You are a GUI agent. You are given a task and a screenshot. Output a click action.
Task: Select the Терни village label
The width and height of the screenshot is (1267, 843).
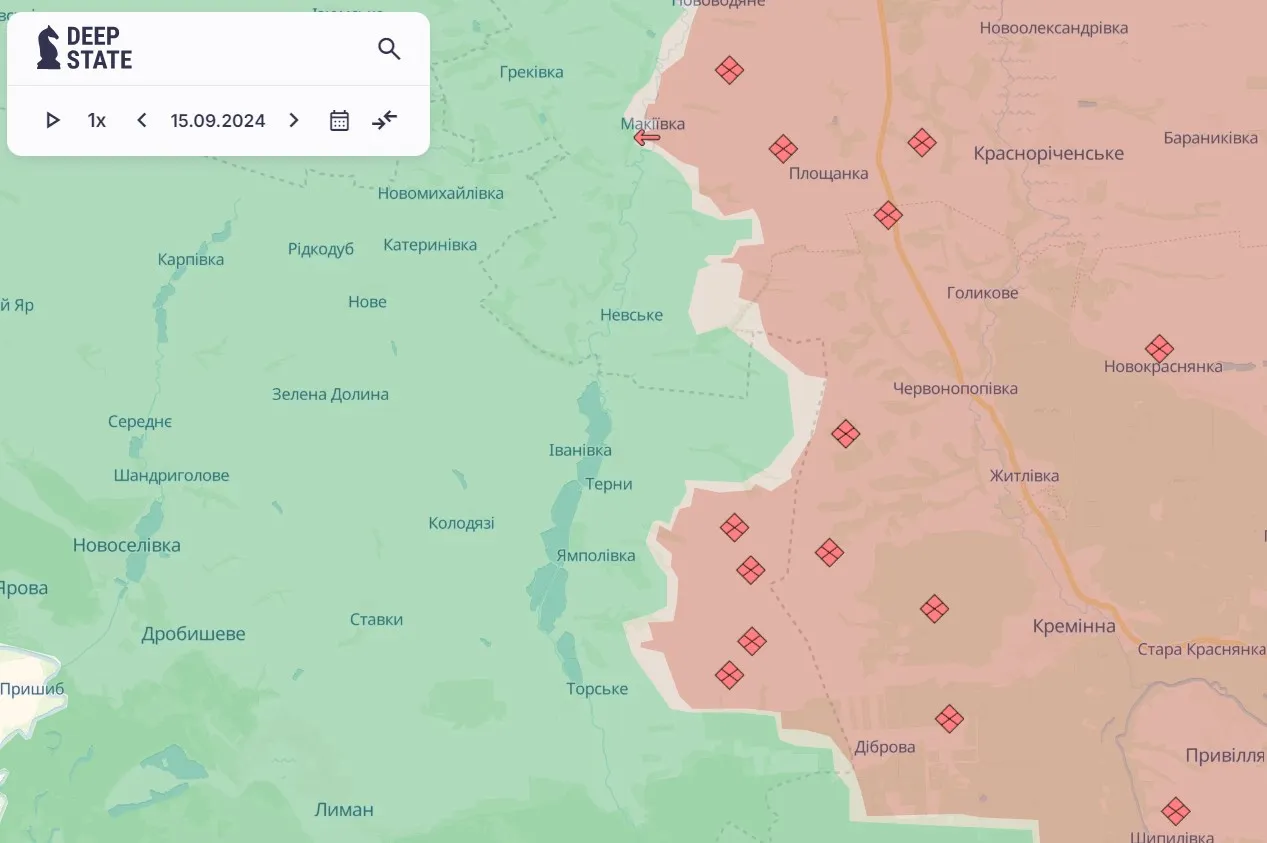point(609,484)
